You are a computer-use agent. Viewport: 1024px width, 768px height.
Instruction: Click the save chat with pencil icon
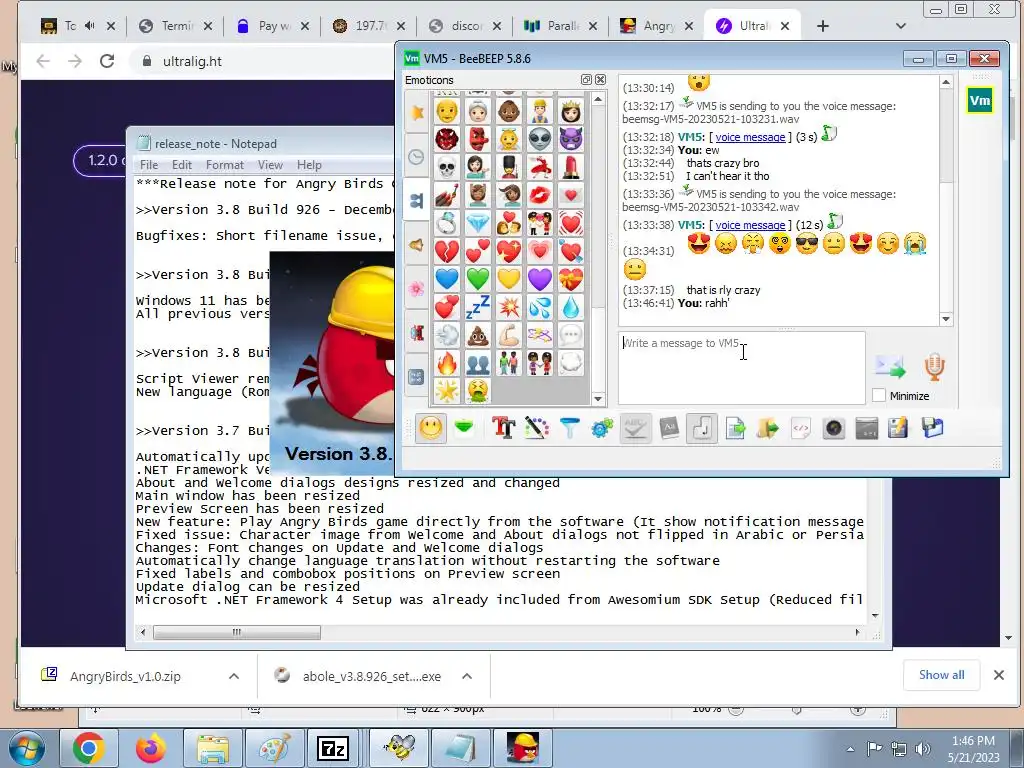coord(899,428)
